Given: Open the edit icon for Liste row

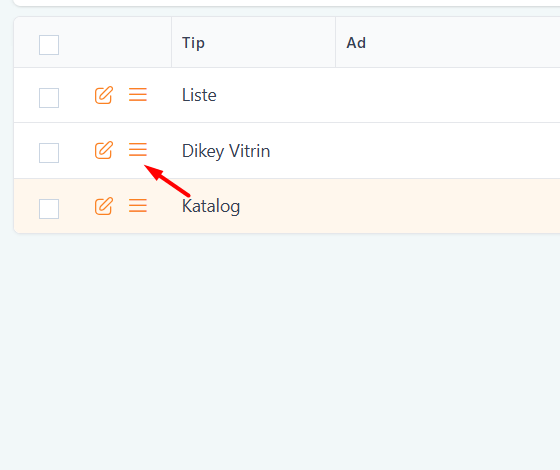Looking at the screenshot, I should (x=104, y=95).
